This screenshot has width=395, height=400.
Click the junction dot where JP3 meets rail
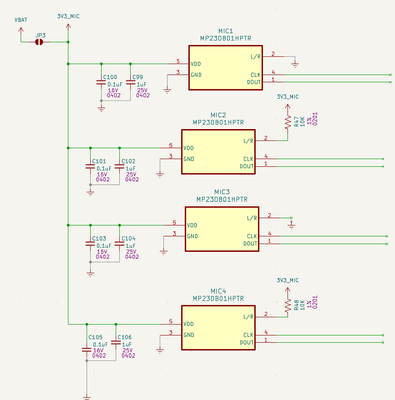pos(68,42)
